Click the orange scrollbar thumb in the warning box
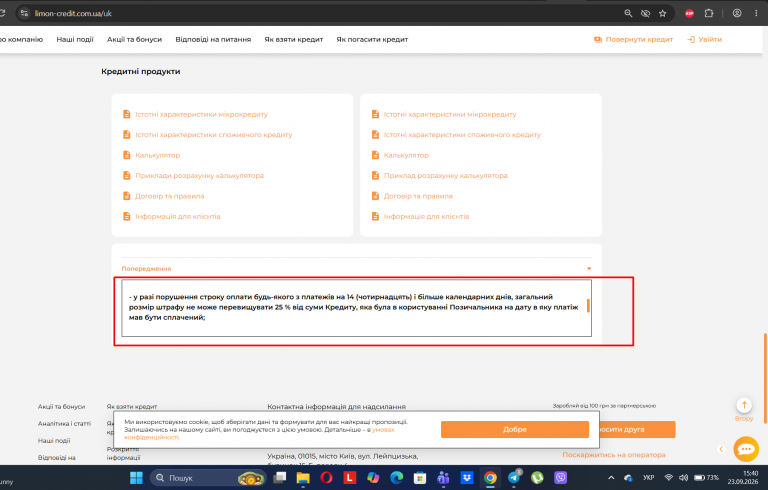The width and height of the screenshot is (768, 490). [588, 306]
